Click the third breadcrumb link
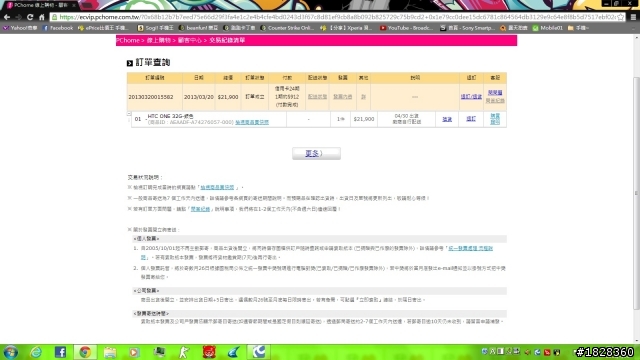 pyautogui.click(x=190, y=40)
